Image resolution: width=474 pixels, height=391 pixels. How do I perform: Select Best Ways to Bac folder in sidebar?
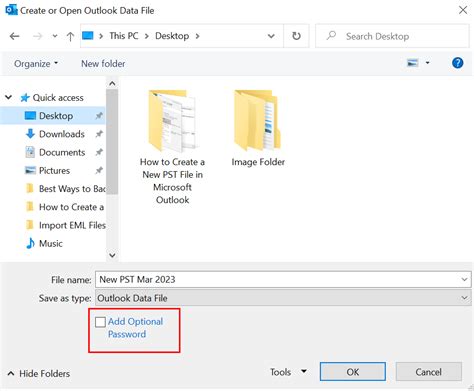point(72,189)
